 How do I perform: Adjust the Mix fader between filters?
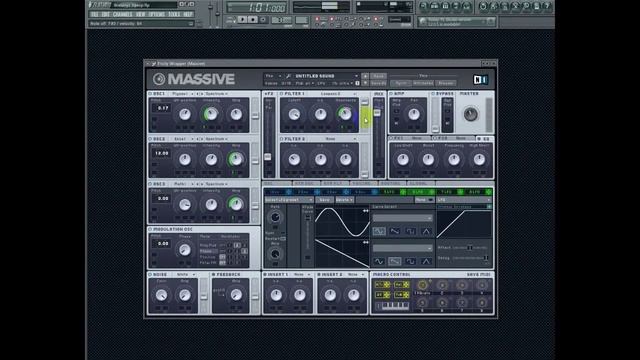[x=378, y=113]
